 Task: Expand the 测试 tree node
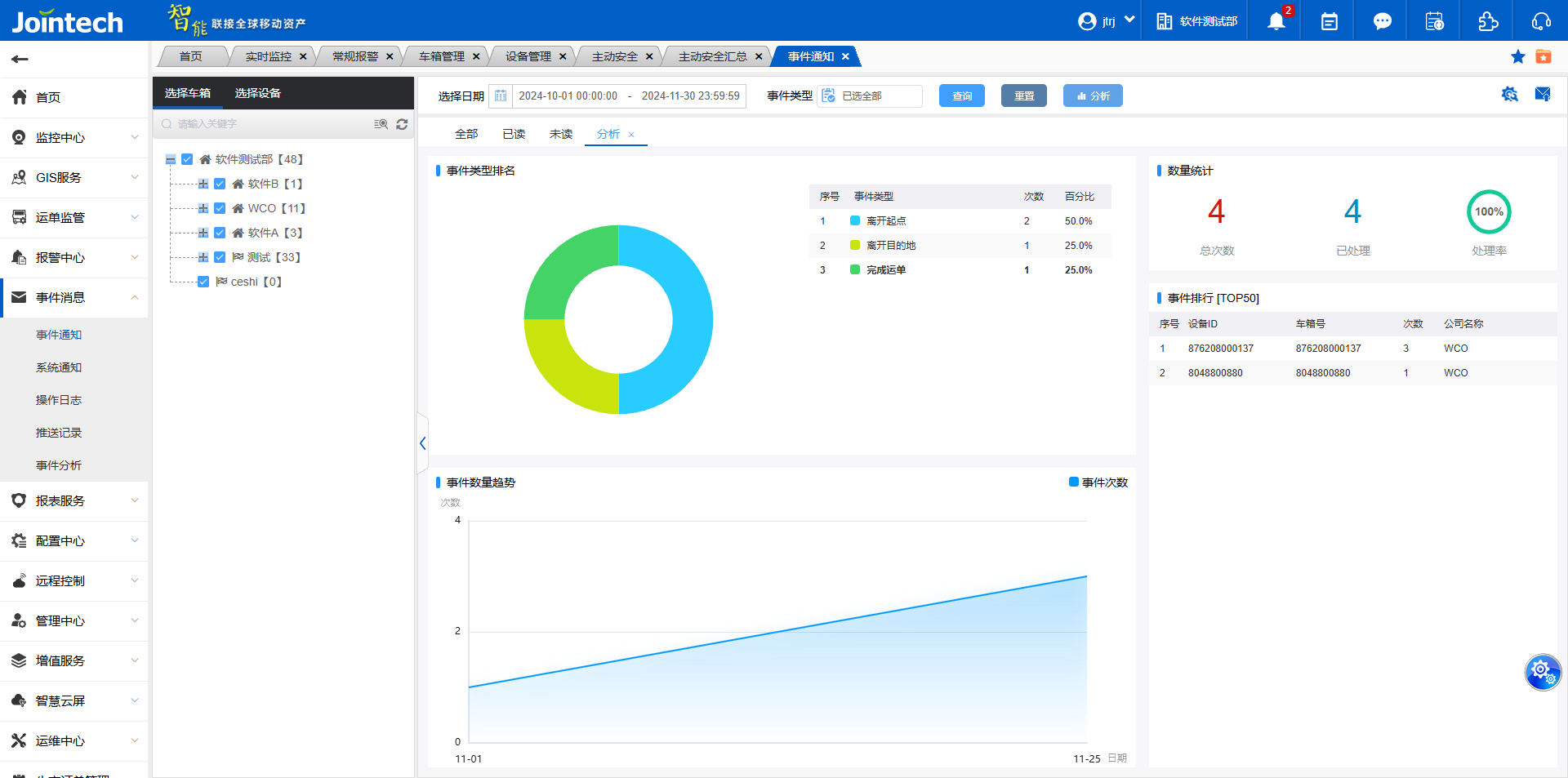tap(203, 257)
